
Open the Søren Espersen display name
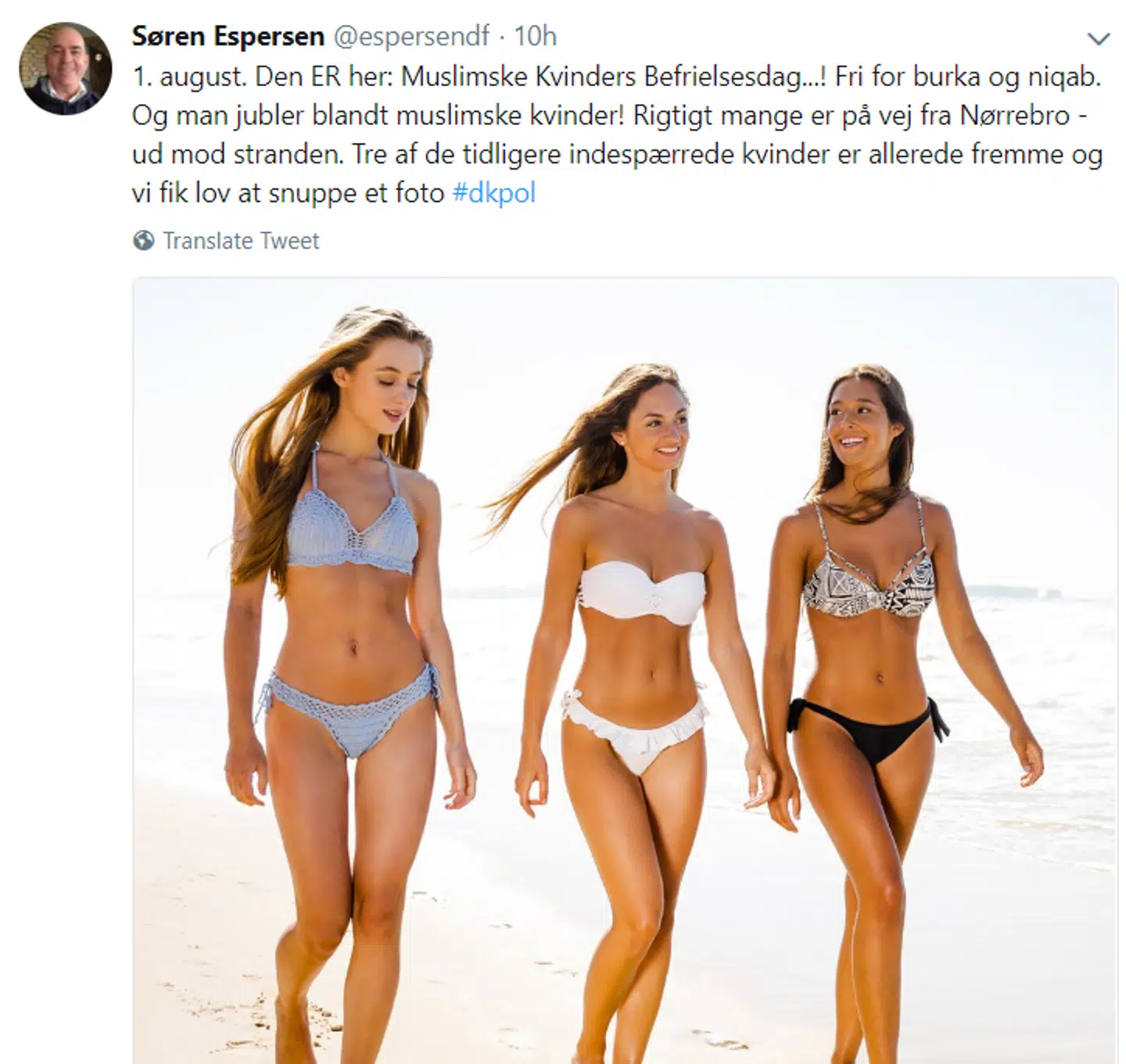coord(228,36)
